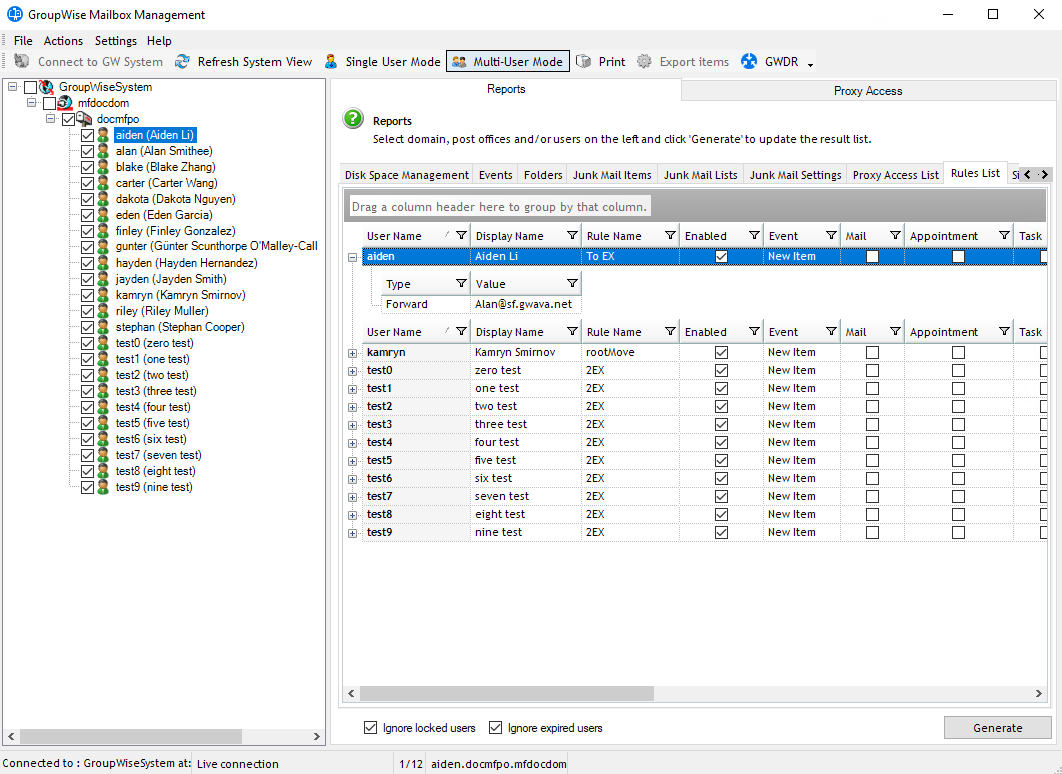Click the Refresh System View icon

pyautogui.click(x=182, y=61)
